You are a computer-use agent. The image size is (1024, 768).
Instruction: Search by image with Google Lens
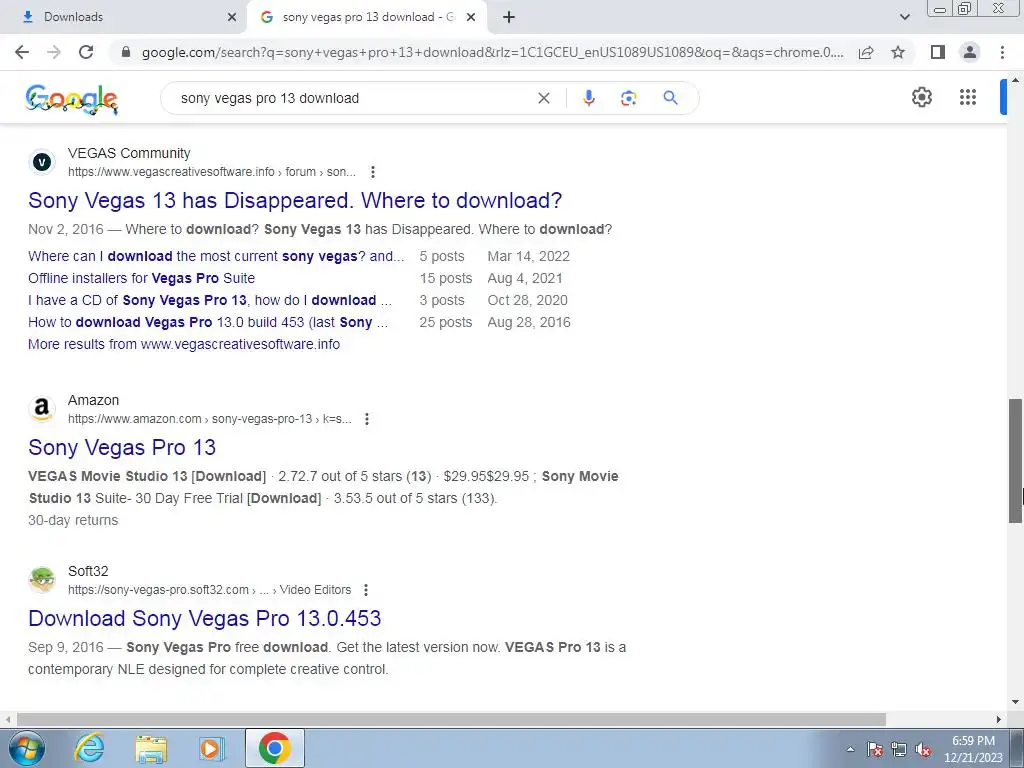(628, 98)
